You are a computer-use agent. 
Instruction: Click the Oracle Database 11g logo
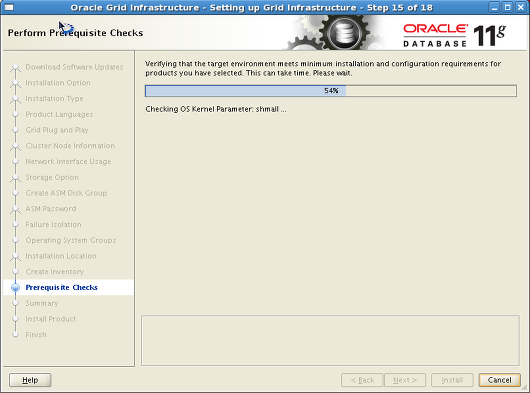point(454,35)
